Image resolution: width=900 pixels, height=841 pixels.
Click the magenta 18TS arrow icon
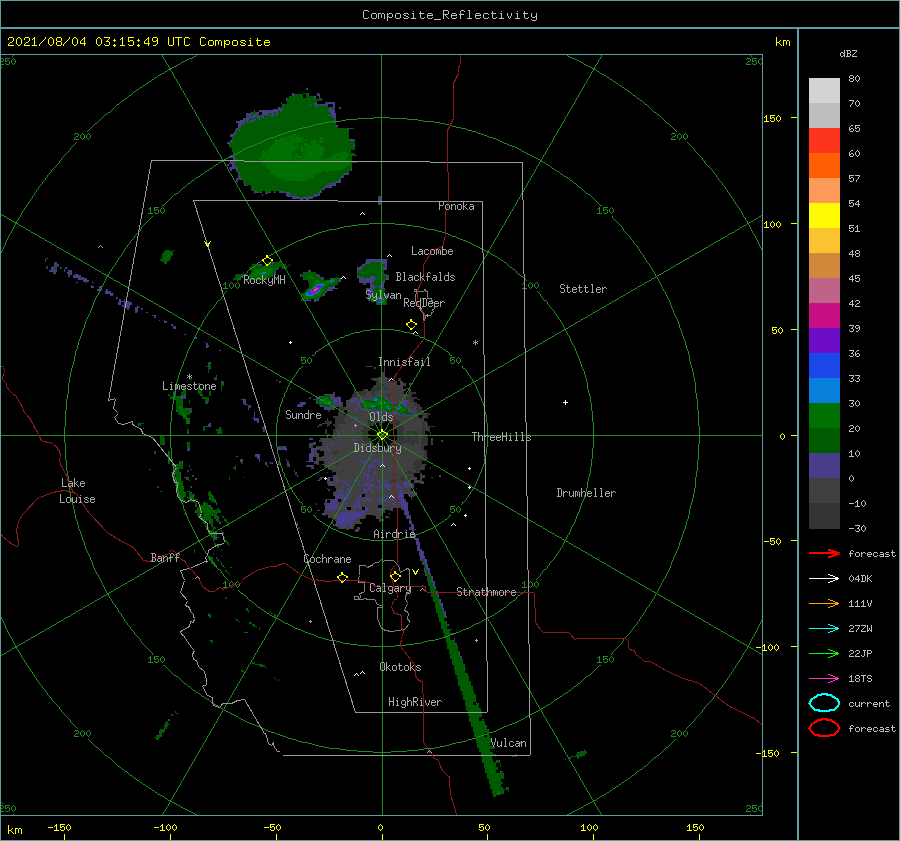coord(824,679)
